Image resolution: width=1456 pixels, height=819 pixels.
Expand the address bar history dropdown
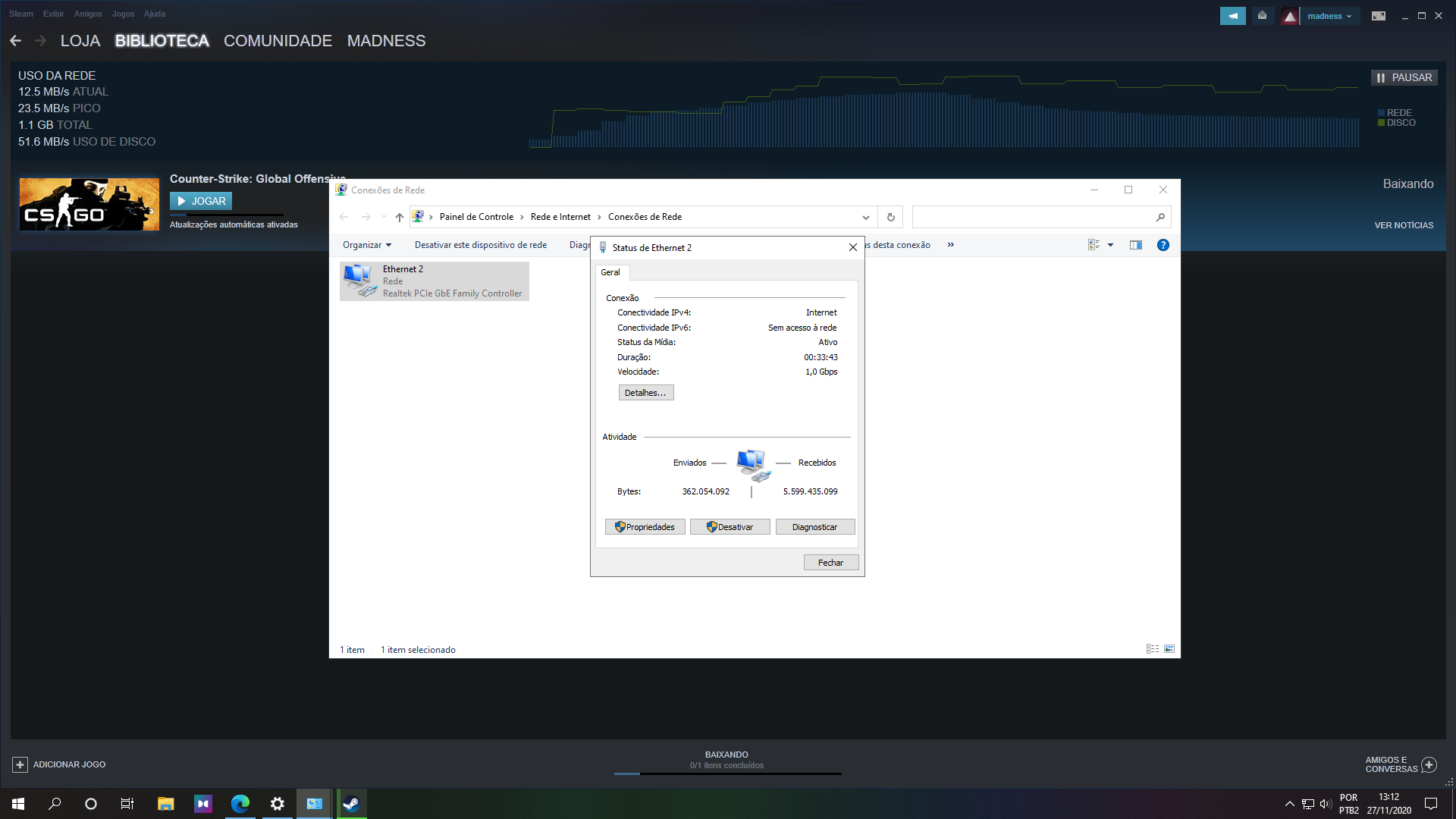point(865,217)
